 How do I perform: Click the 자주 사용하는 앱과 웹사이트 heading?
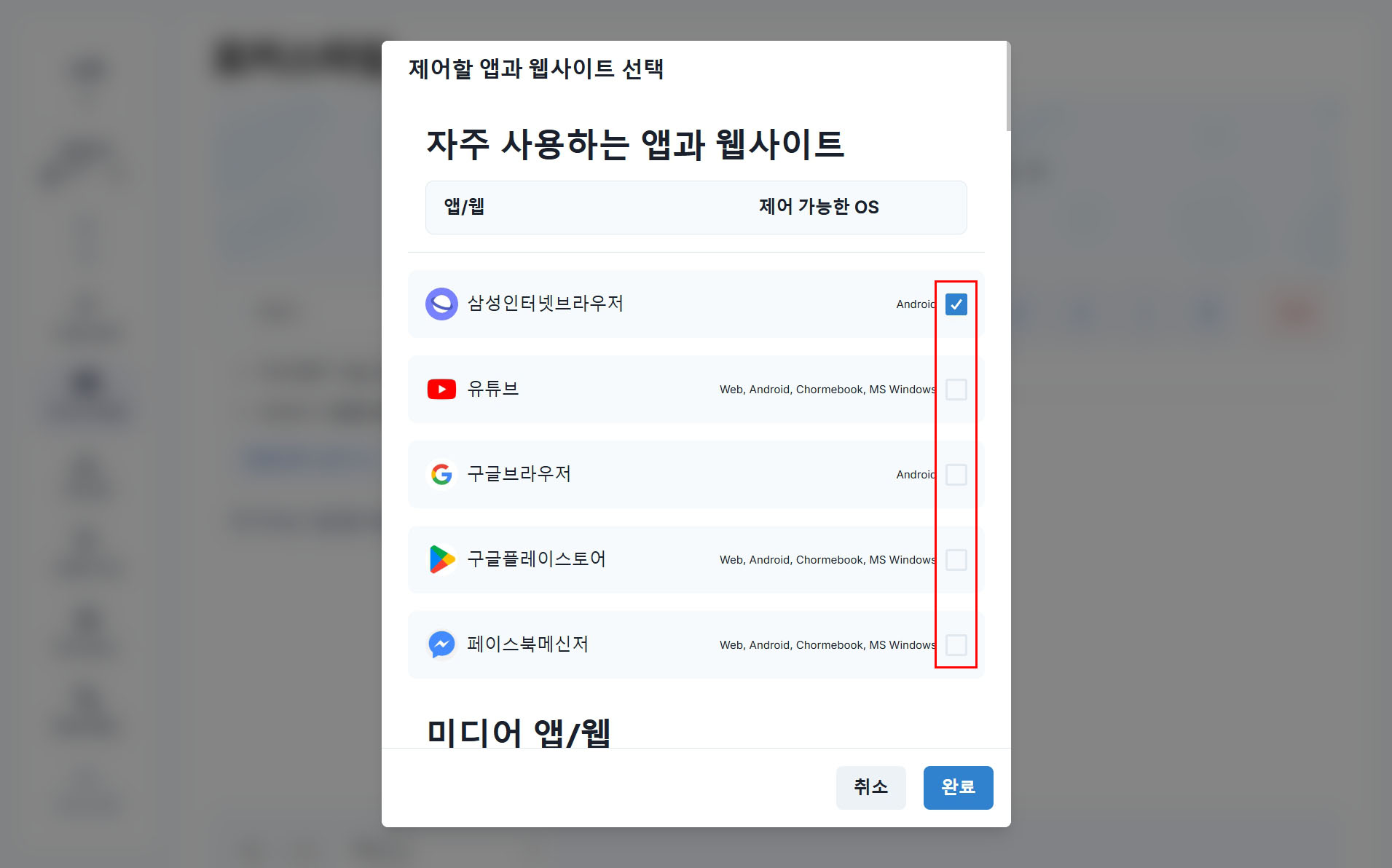tap(635, 144)
